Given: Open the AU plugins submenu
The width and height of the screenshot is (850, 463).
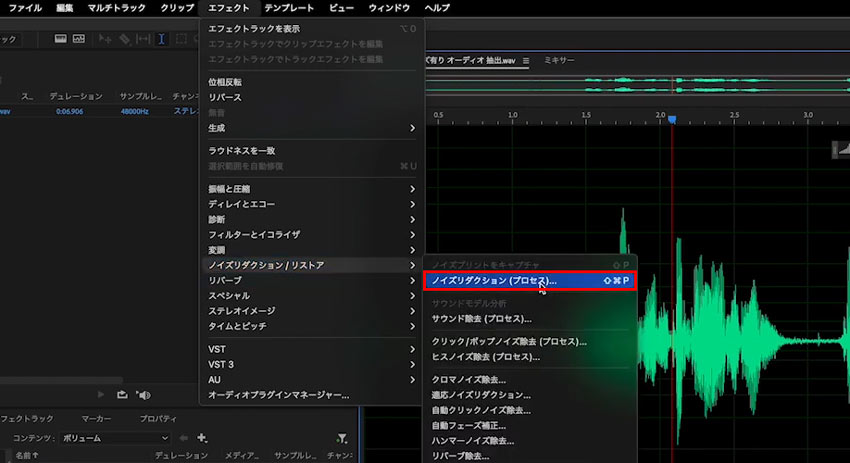Looking at the screenshot, I should tap(311, 380).
